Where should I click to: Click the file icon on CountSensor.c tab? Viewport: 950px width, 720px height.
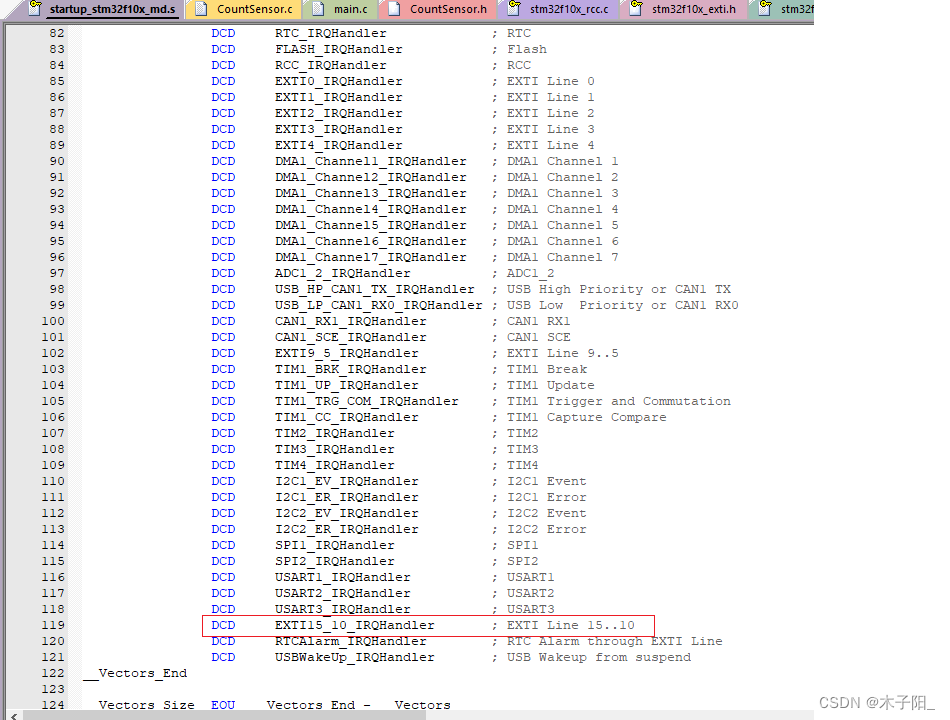tap(202, 8)
